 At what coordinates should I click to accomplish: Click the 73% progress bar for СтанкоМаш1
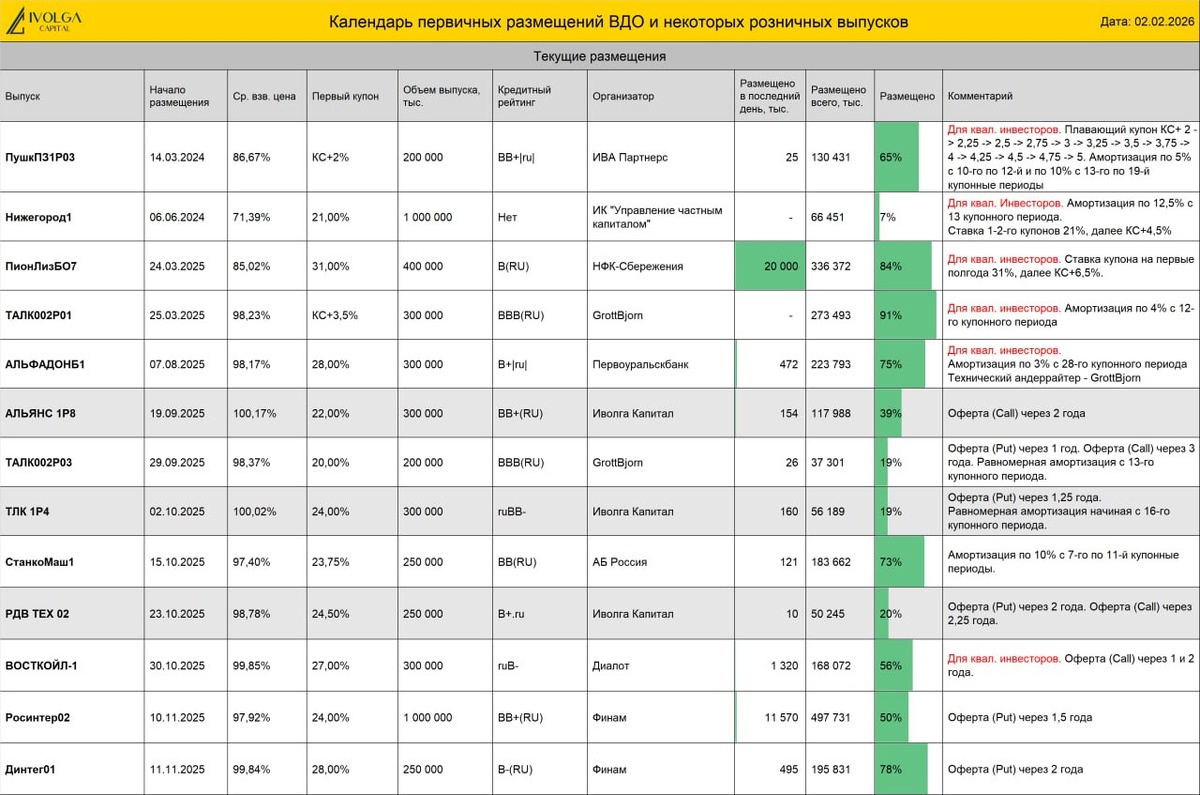[900, 562]
